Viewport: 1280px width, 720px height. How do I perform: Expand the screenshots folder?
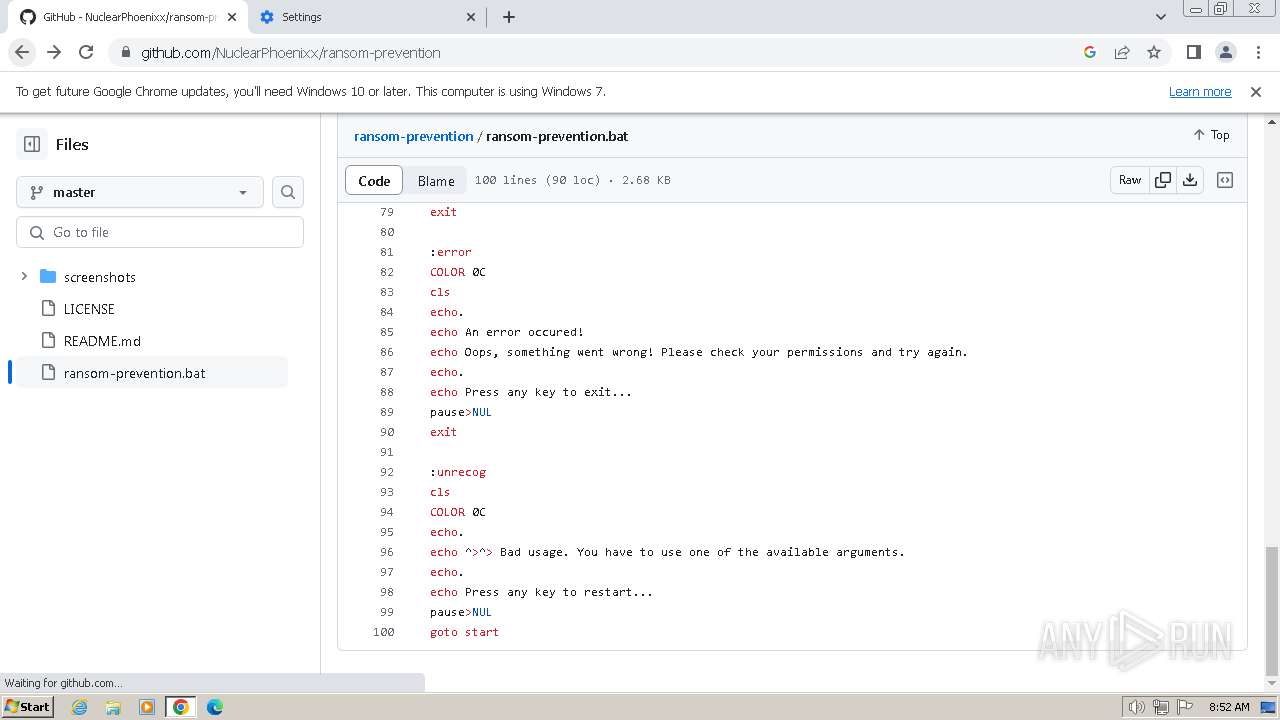pyautogui.click(x=24, y=276)
